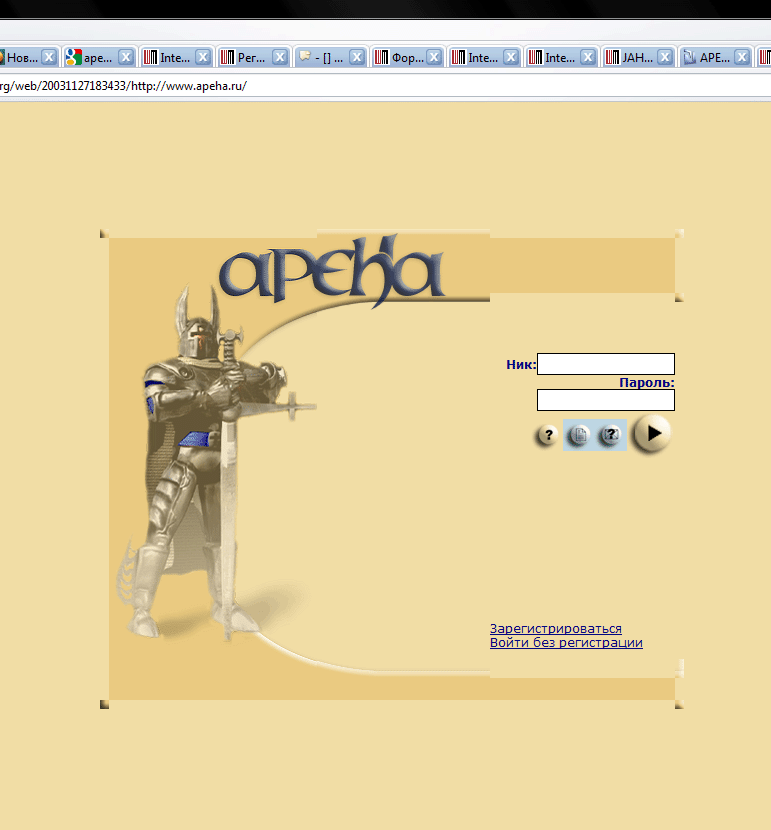
Task: Switch to the Фор... tab
Action: click(407, 58)
